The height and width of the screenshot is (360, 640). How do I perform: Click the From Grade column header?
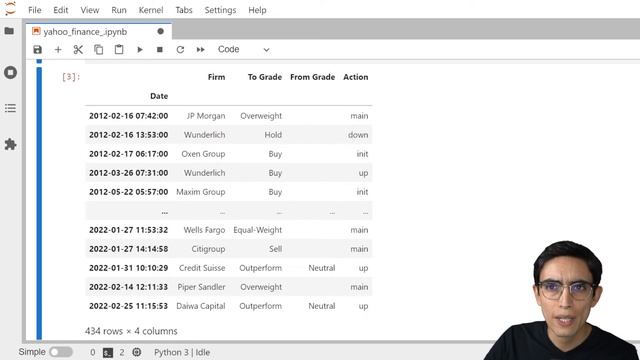pos(312,77)
